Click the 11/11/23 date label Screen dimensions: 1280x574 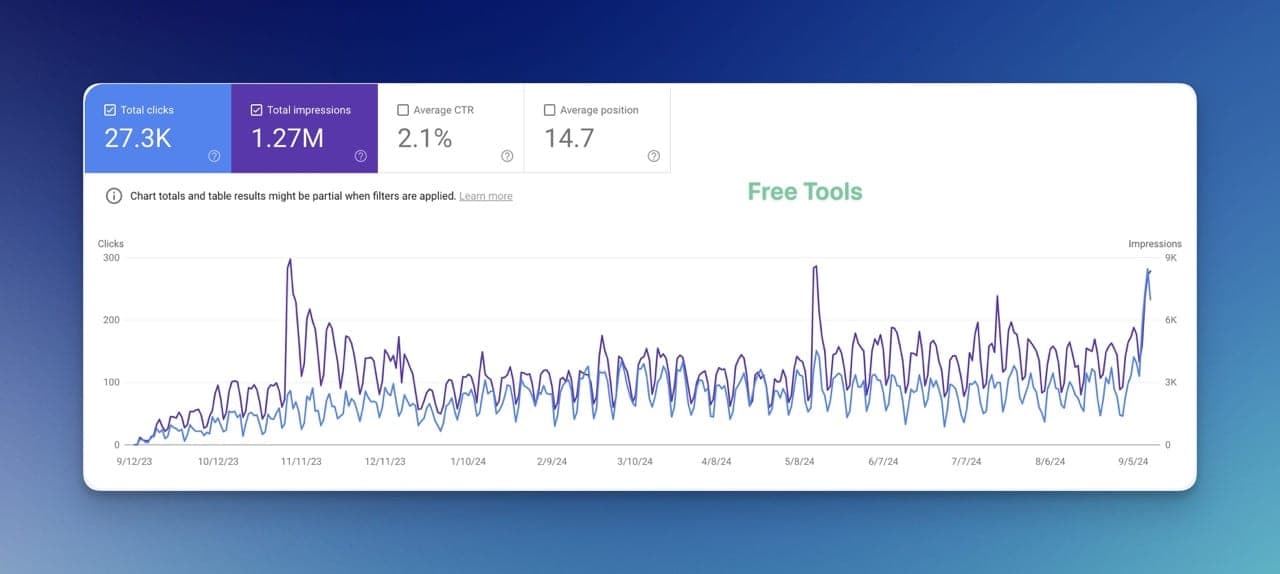click(x=301, y=462)
